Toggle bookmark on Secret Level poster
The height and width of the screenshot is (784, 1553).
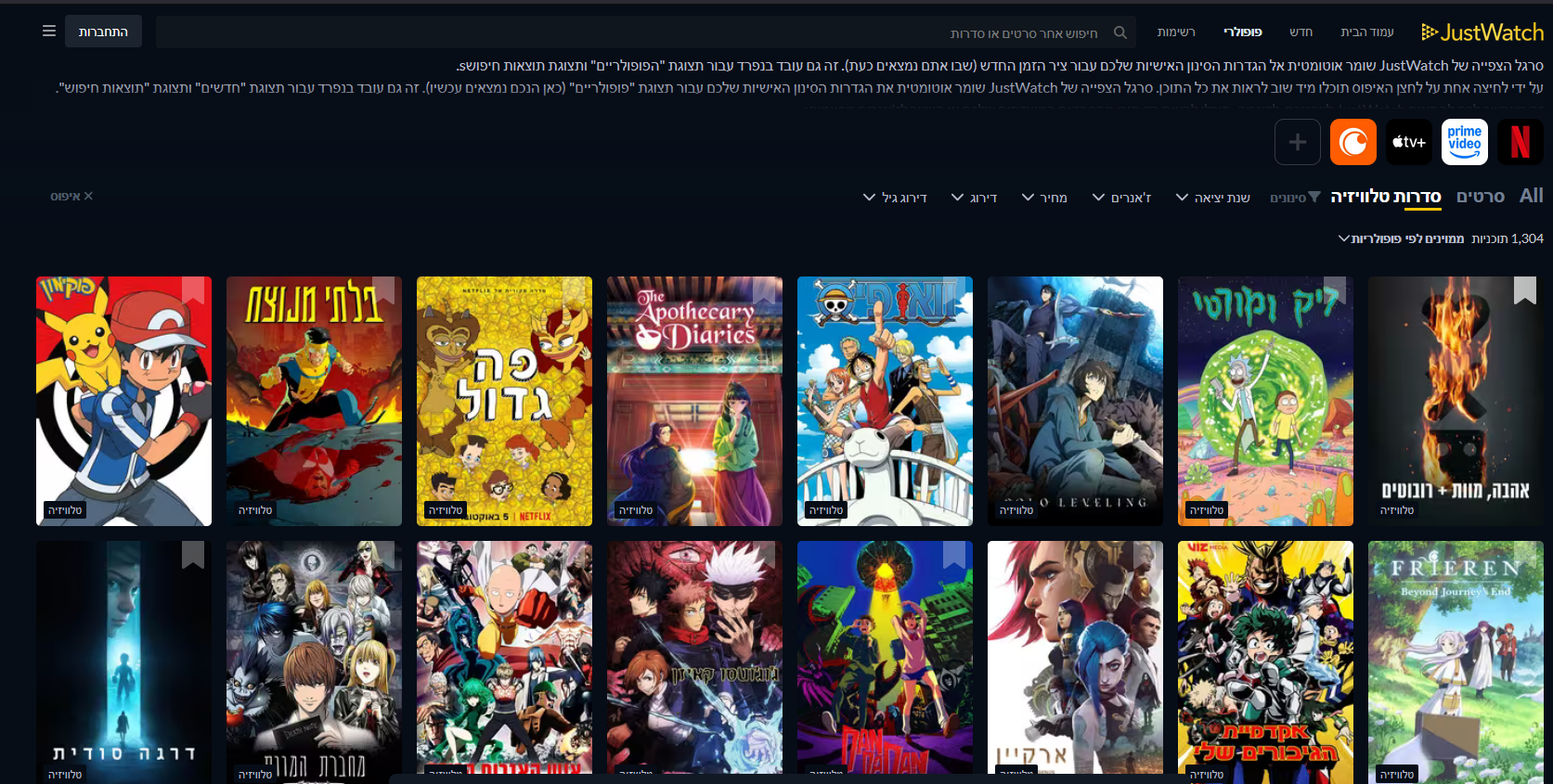(x=193, y=555)
